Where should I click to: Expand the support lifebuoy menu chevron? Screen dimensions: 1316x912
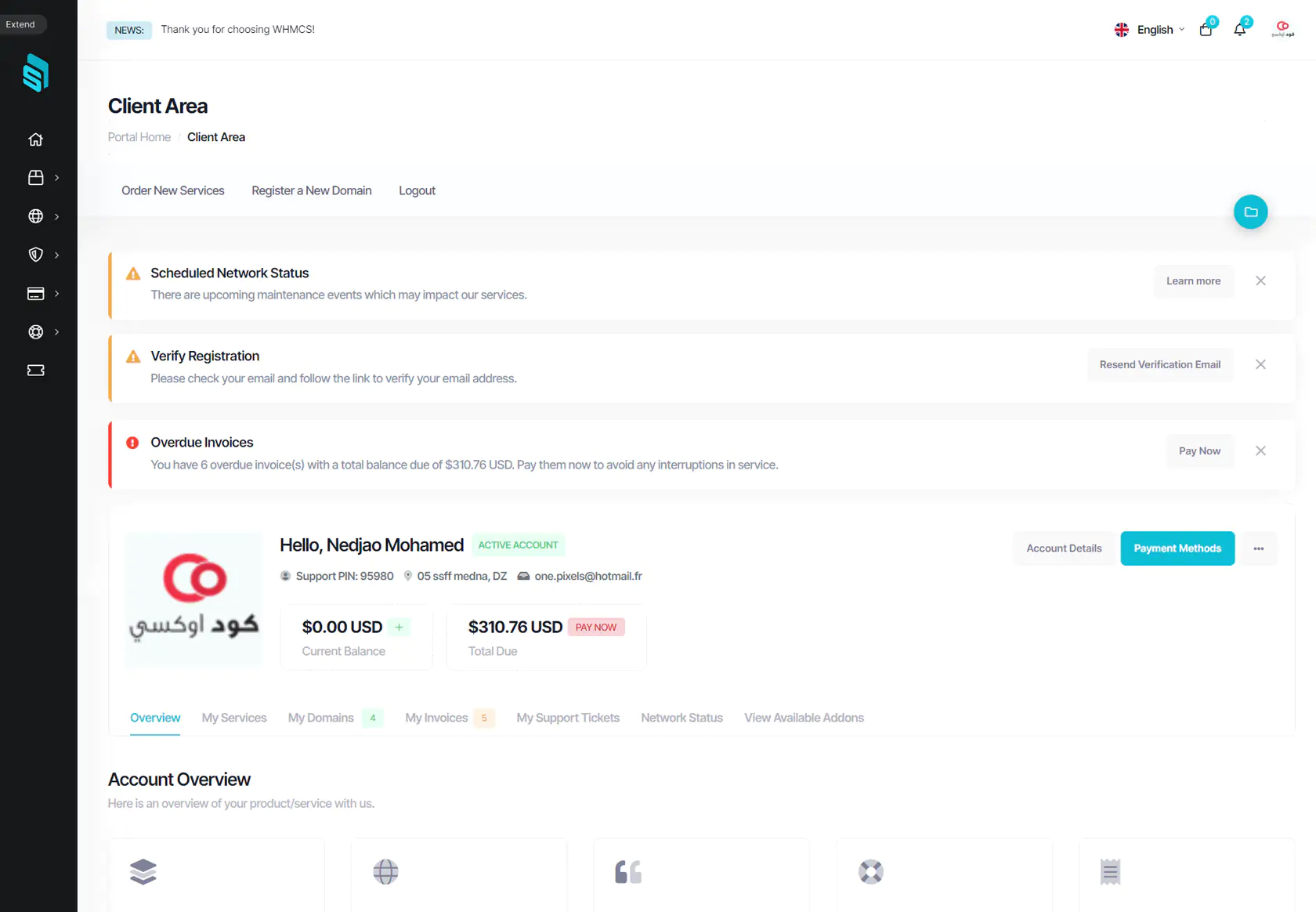pyautogui.click(x=56, y=331)
